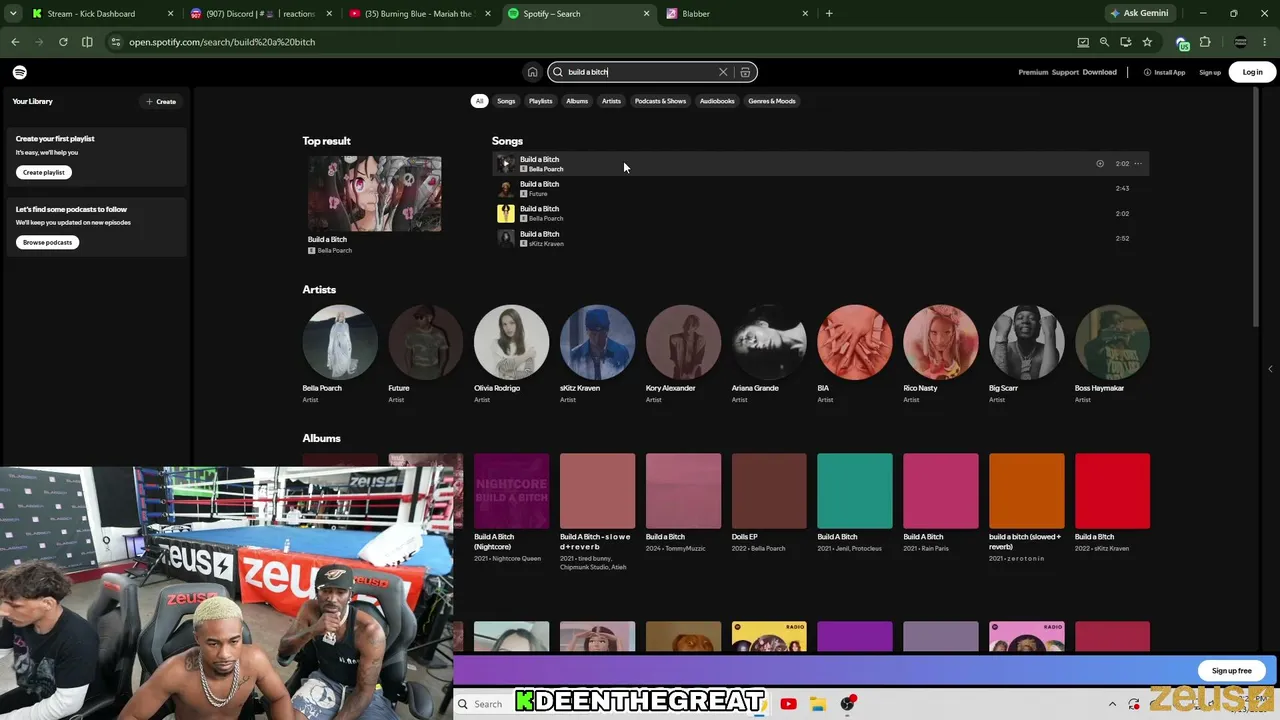Open more options for first Build a Bitch song

pyautogui.click(x=1138, y=164)
